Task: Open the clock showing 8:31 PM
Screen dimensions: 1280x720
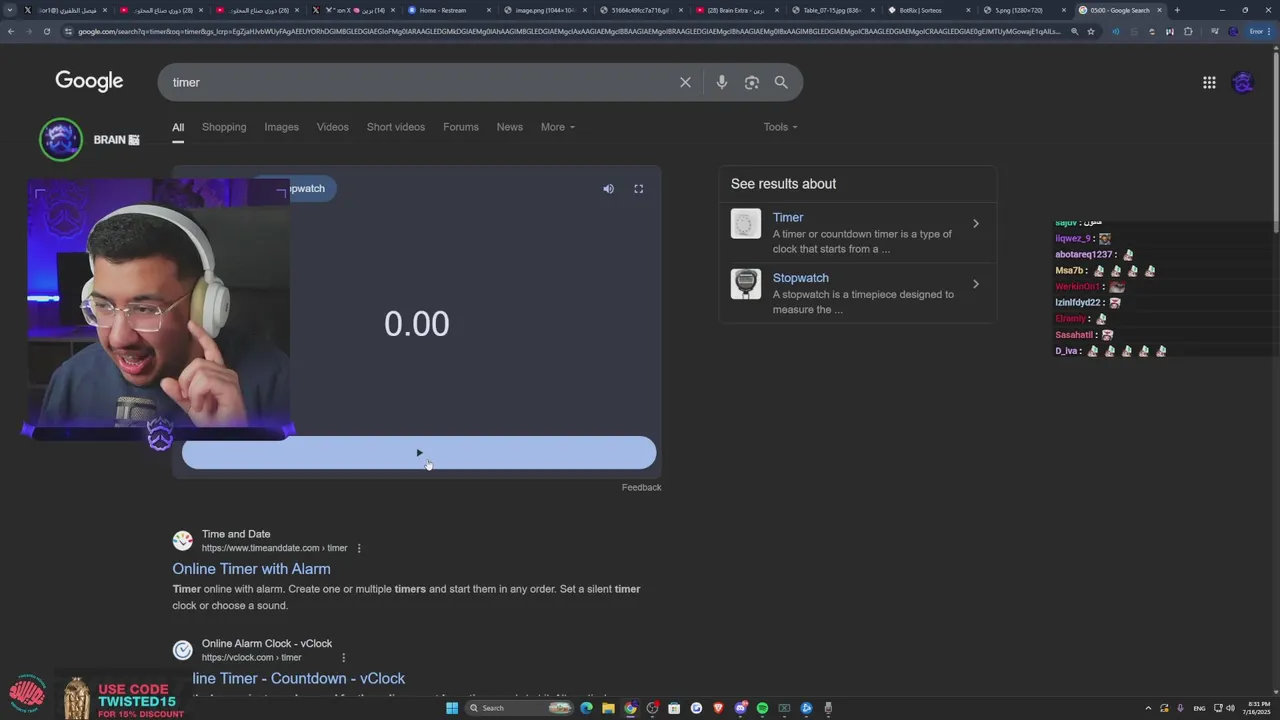Action: pyautogui.click(x=1255, y=708)
